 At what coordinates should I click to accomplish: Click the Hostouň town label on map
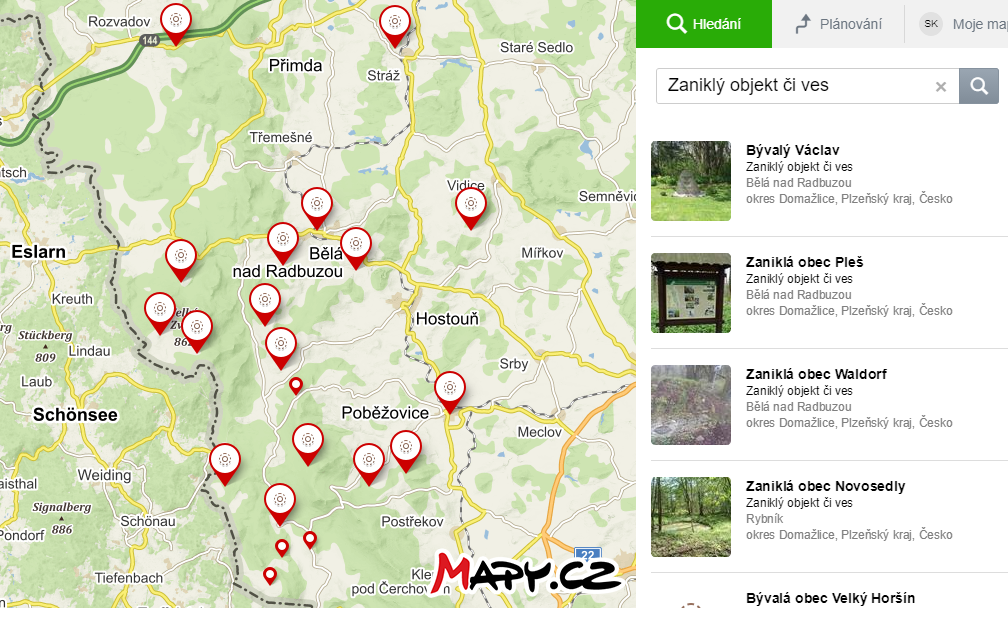(447, 318)
